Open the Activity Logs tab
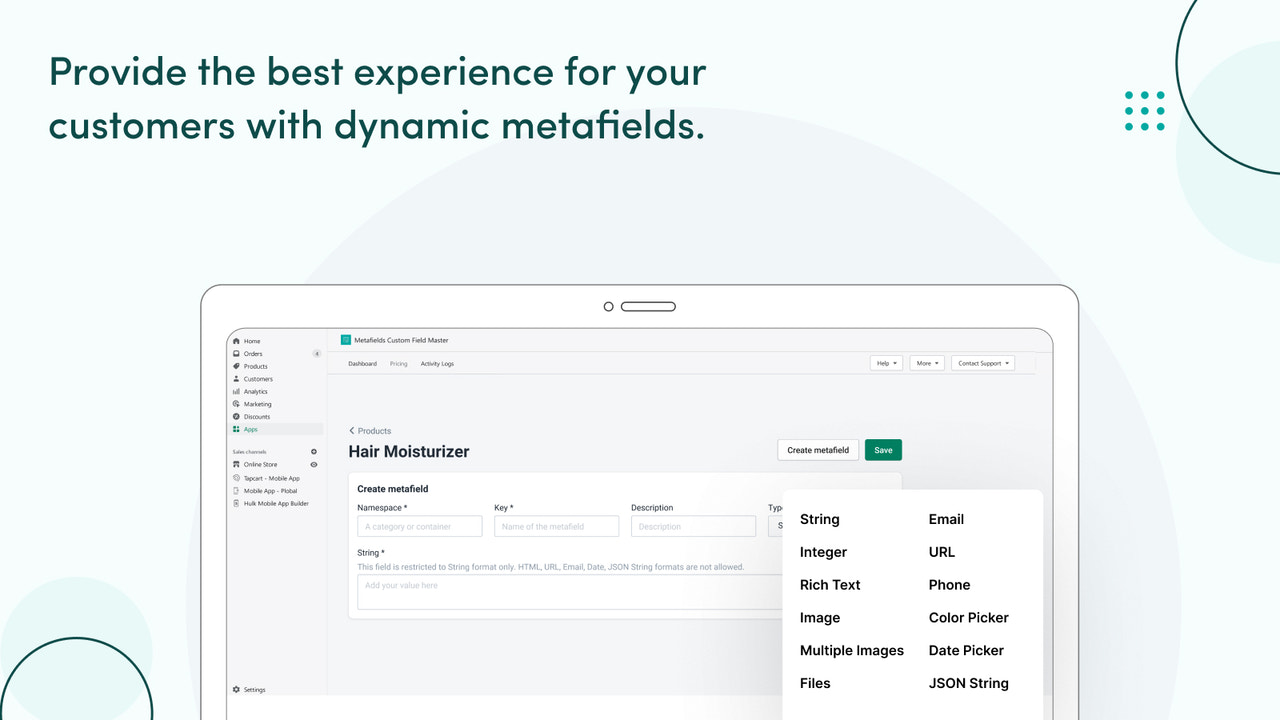 [x=437, y=363]
